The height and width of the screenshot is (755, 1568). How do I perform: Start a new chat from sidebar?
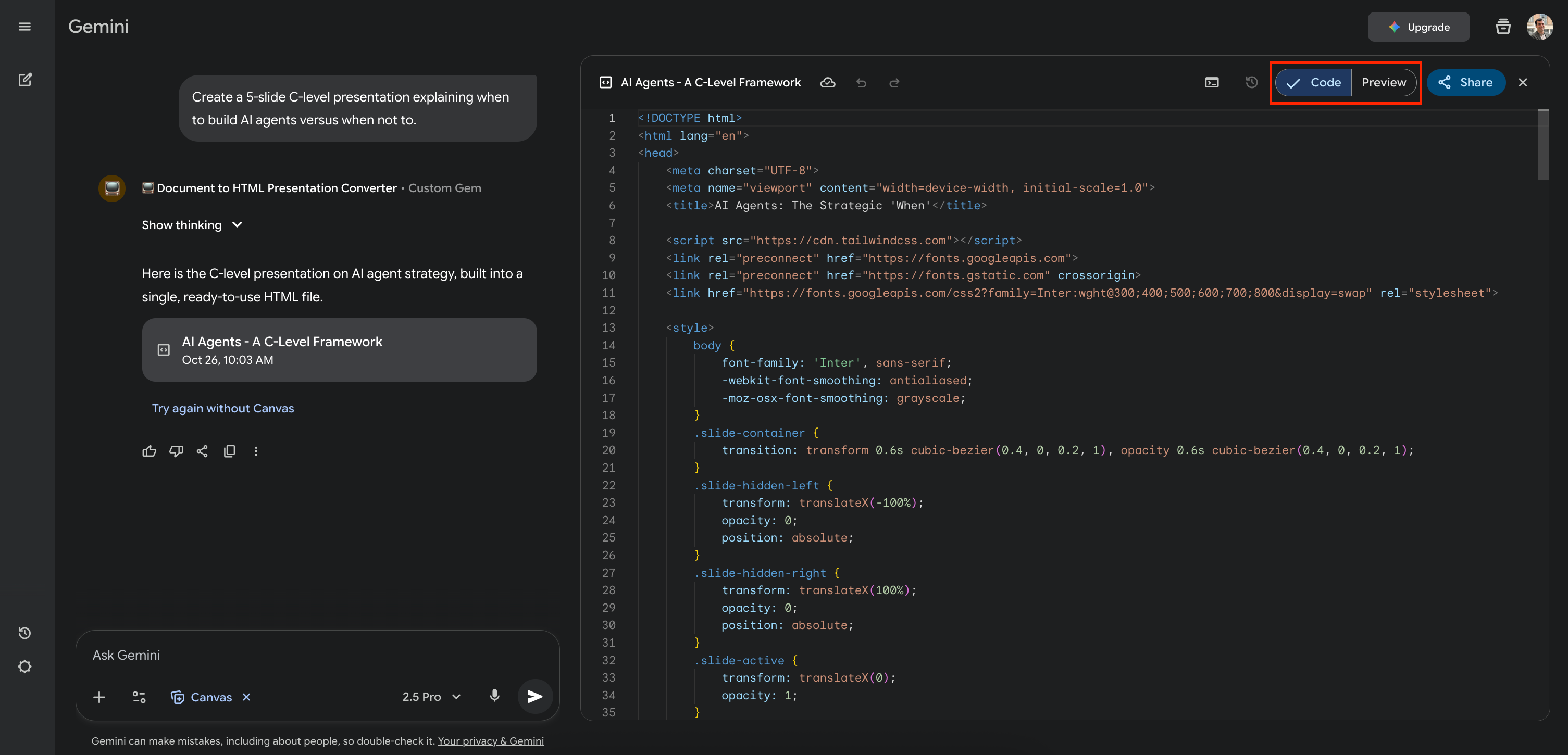(25, 80)
